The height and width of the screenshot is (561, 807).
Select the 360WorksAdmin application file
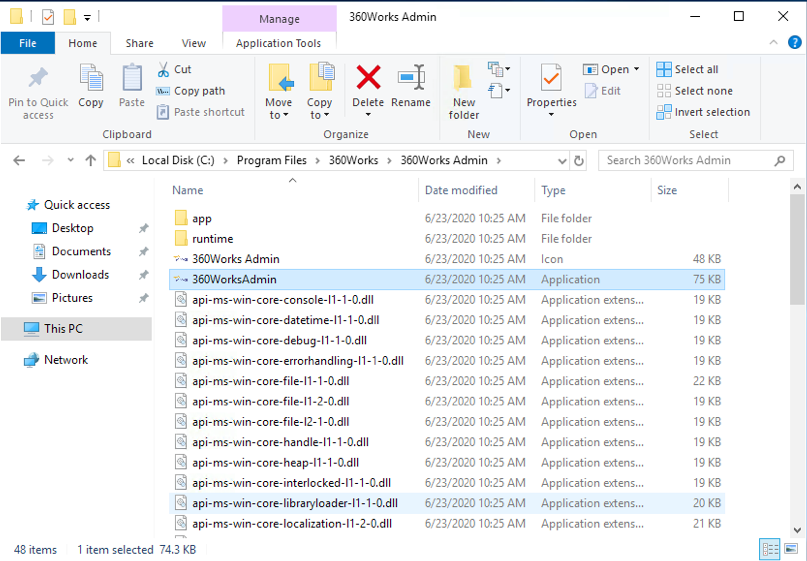coord(447,279)
